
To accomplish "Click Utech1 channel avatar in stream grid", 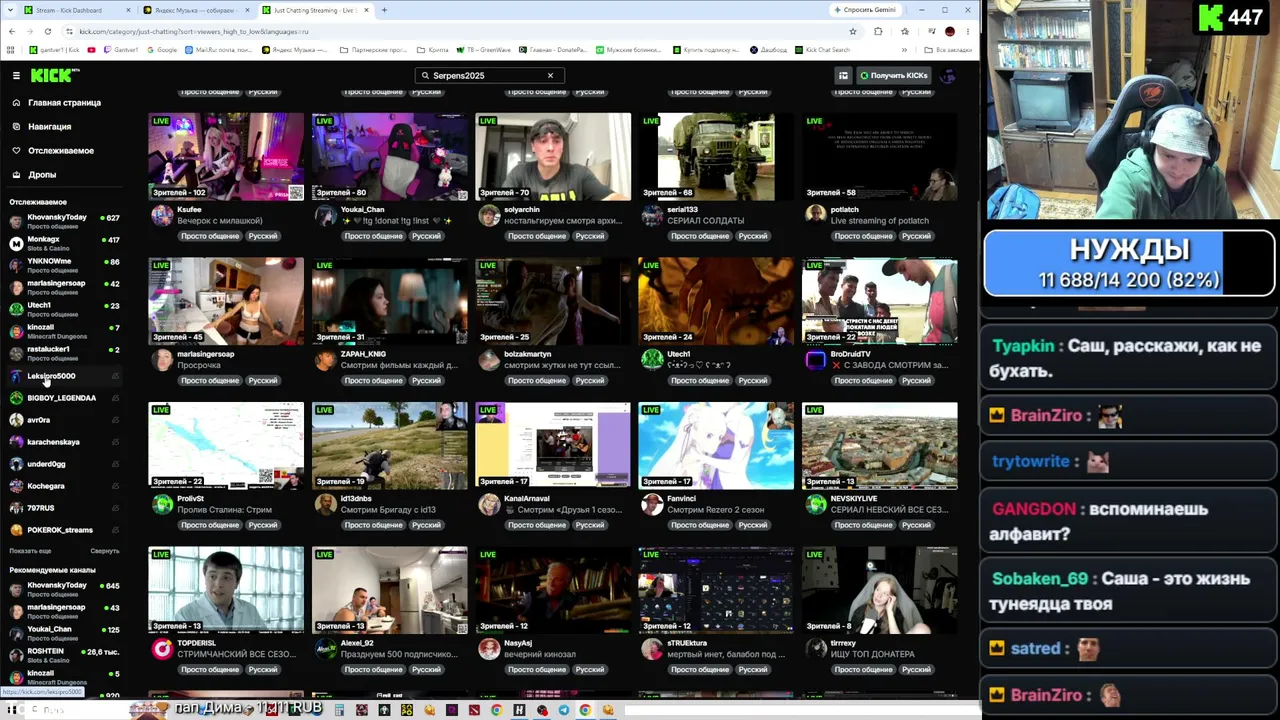I will [x=652, y=360].
